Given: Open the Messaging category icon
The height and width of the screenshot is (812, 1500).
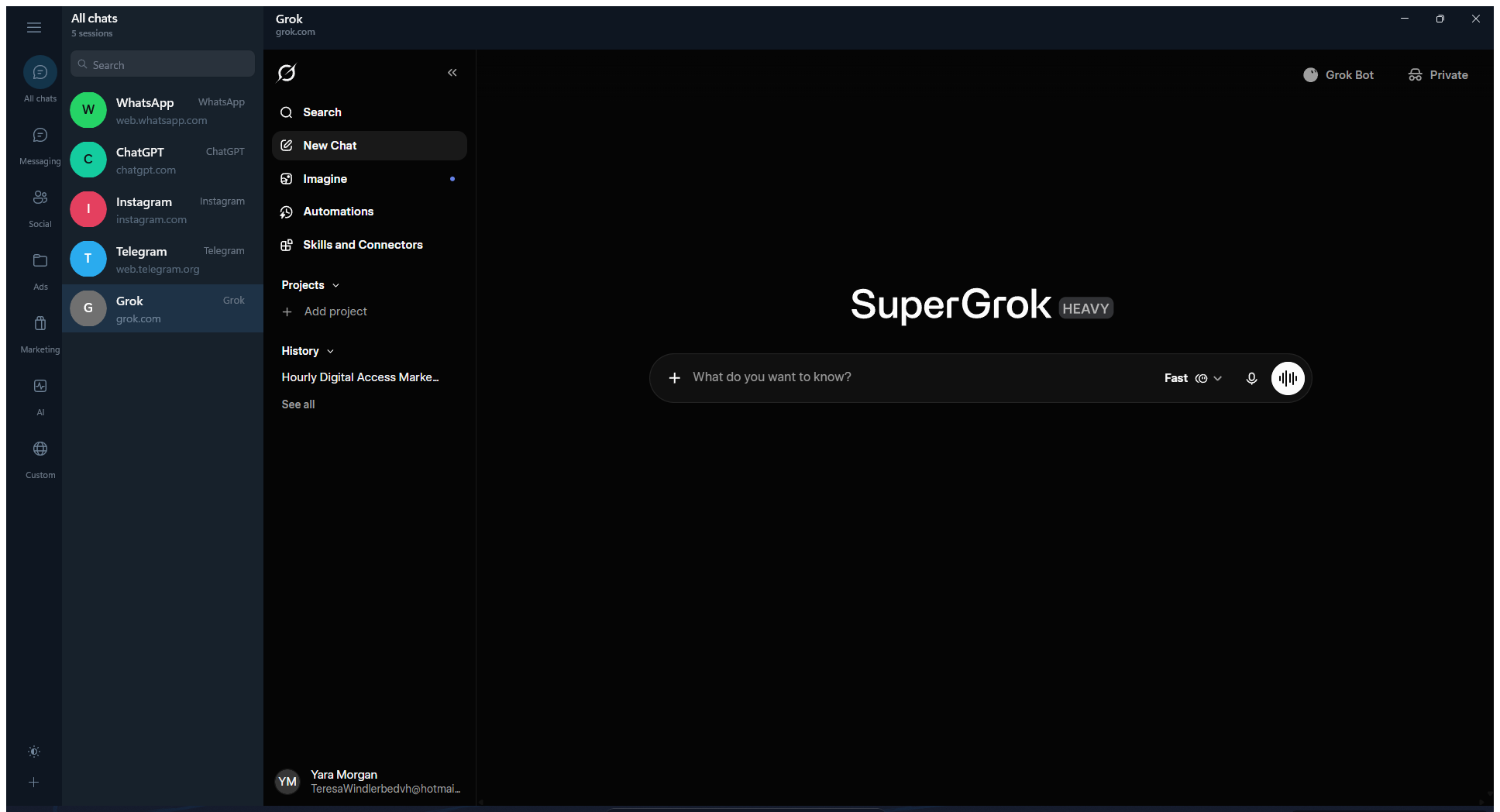Looking at the screenshot, I should [40, 136].
